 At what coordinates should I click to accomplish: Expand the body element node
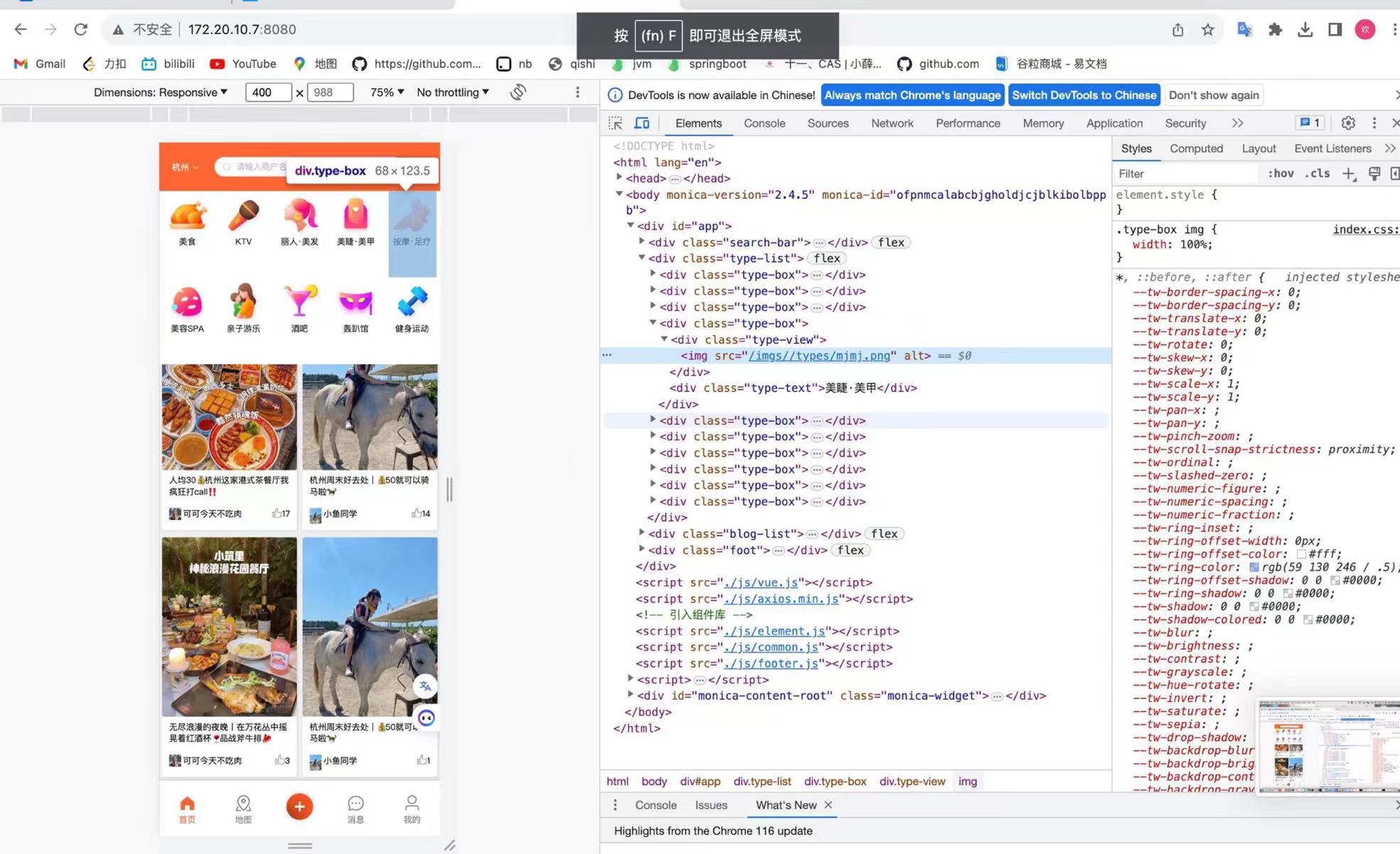[x=617, y=194]
